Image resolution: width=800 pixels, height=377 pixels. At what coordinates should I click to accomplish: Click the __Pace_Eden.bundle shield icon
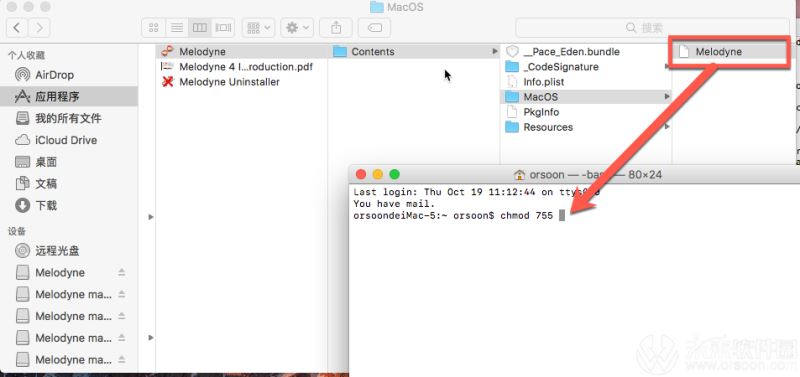tap(512, 52)
